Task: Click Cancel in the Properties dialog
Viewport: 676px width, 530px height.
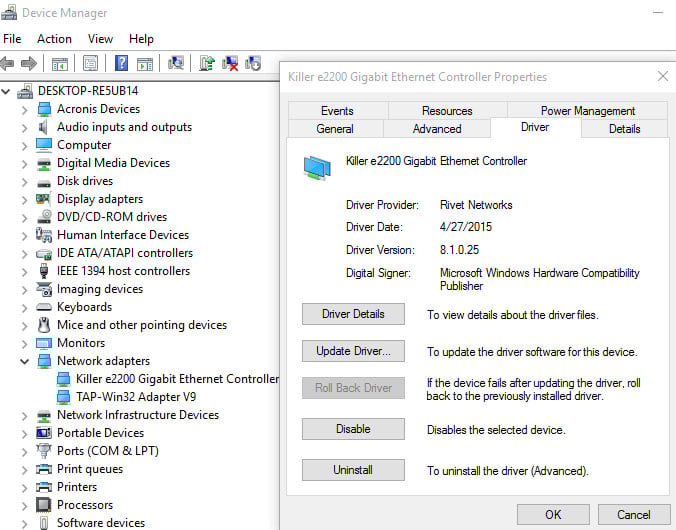Action: pyautogui.click(x=633, y=514)
